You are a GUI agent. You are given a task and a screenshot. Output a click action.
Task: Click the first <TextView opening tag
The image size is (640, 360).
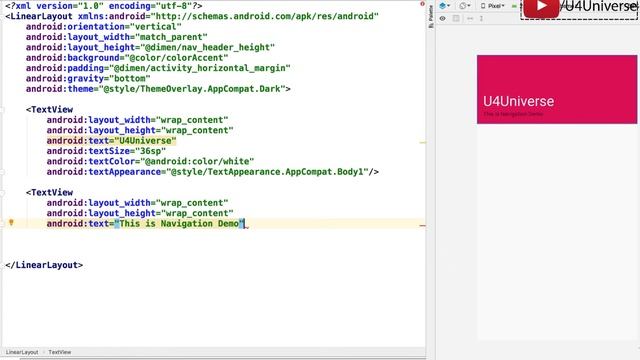coord(49,109)
